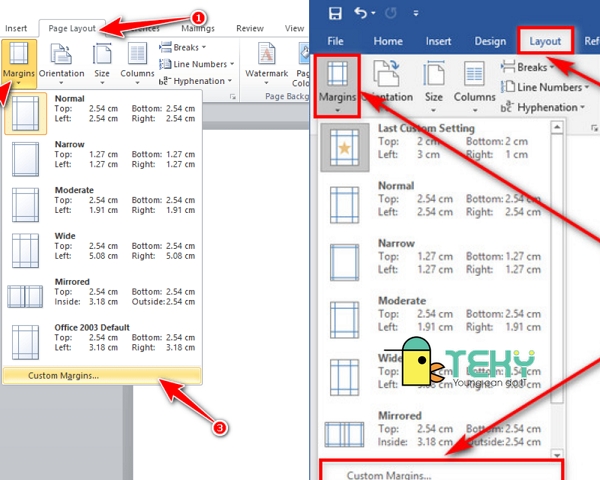
Task: Select Normal margin preset in left window
Action: coord(102,113)
